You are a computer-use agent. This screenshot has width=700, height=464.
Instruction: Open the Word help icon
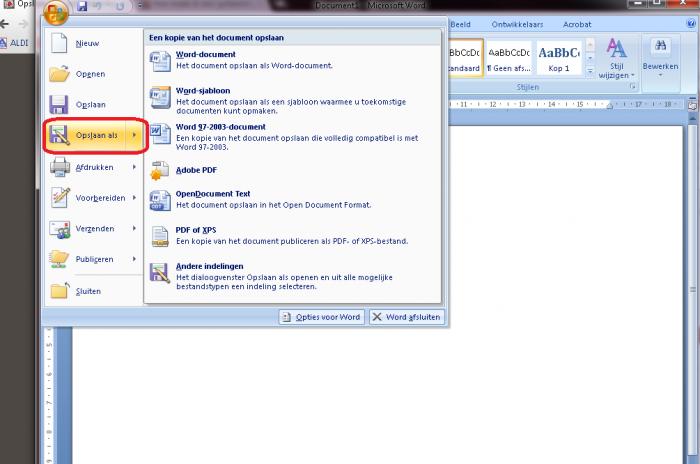click(x=691, y=23)
